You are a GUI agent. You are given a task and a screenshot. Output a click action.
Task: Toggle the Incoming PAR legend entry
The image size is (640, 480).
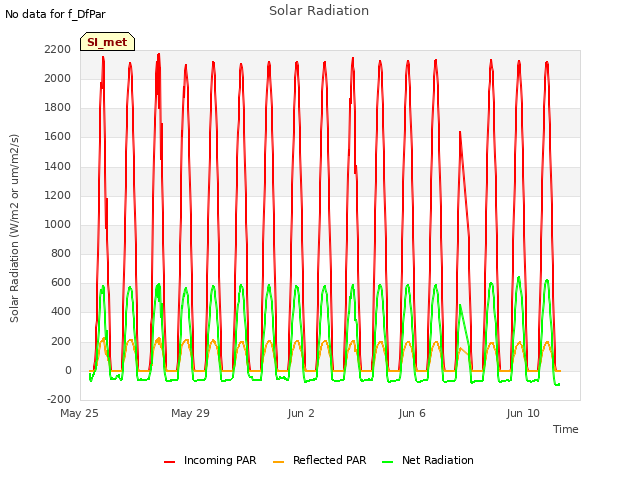(210, 460)
